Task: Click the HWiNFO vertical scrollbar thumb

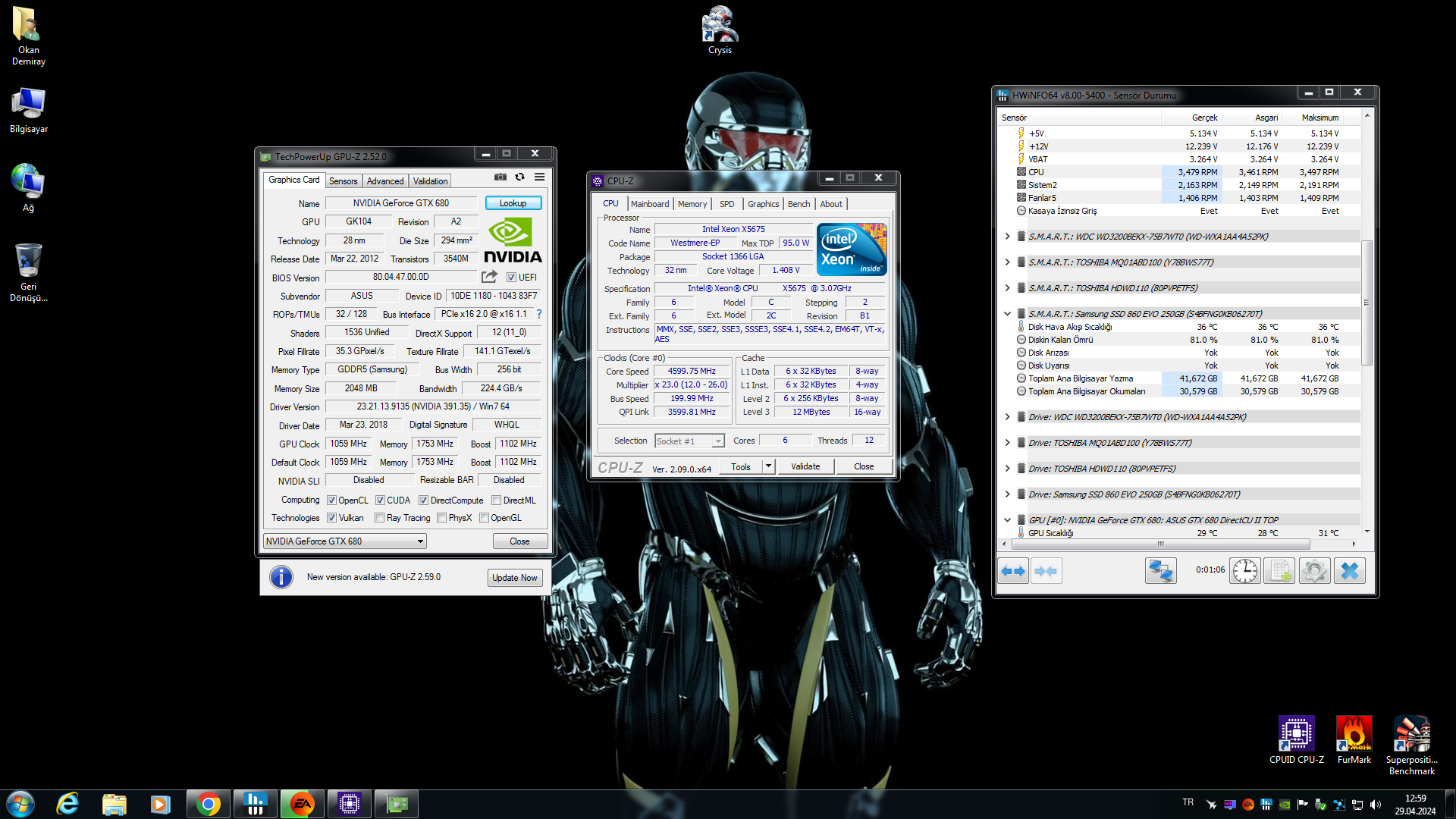Action: 1367,302
